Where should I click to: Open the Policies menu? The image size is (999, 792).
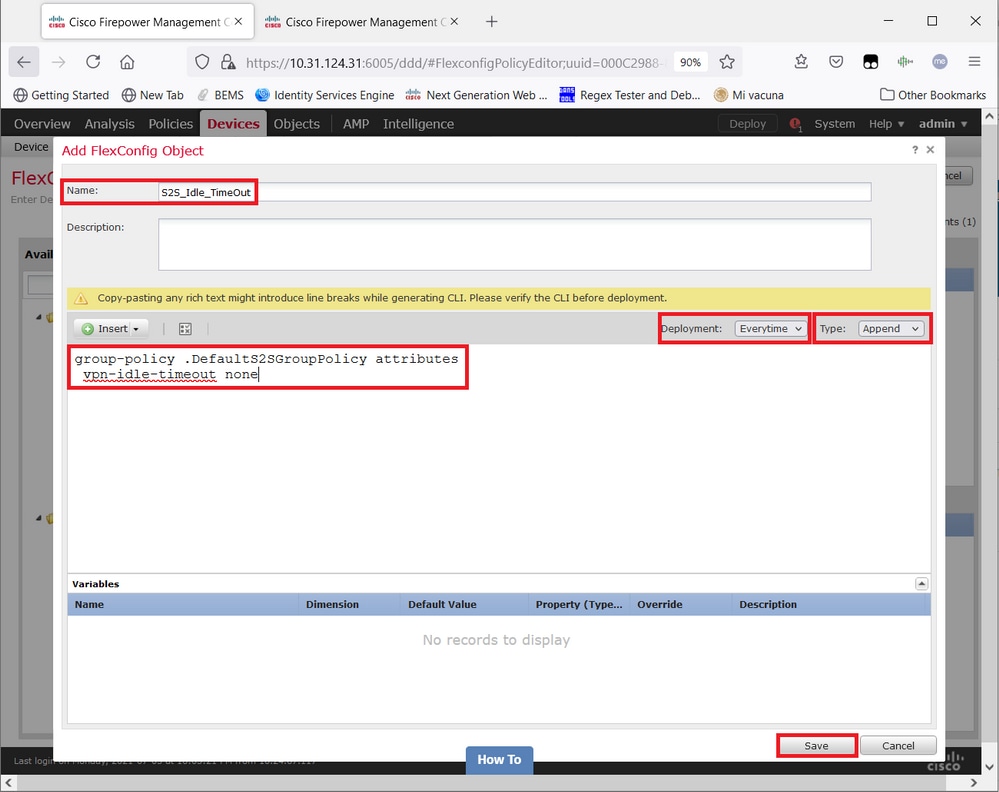[170, 124]
